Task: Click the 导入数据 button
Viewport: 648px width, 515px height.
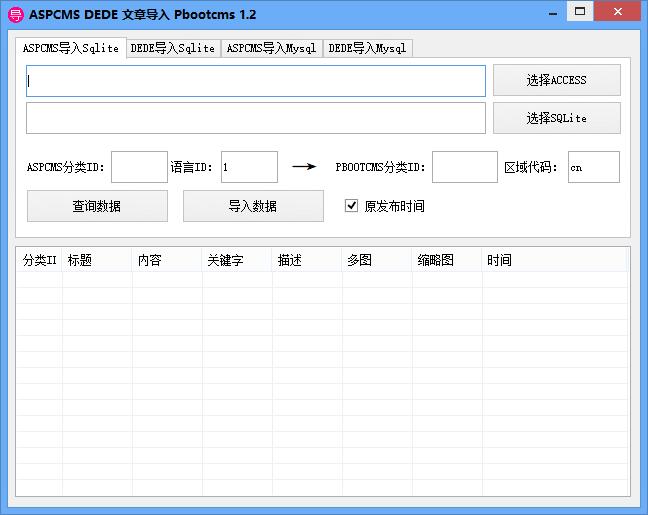Action: pyautogui.click(x=253, y=206)
